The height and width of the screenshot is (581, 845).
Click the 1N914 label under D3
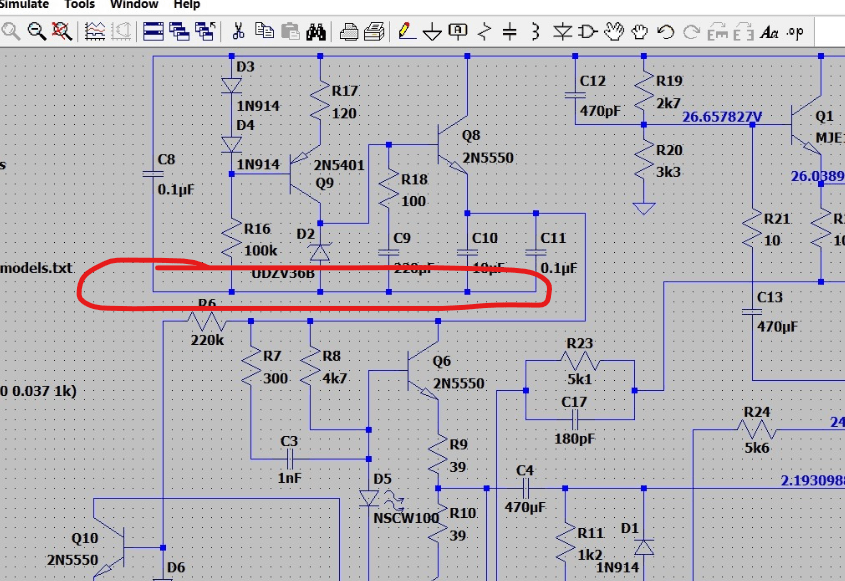pos(258,106)
